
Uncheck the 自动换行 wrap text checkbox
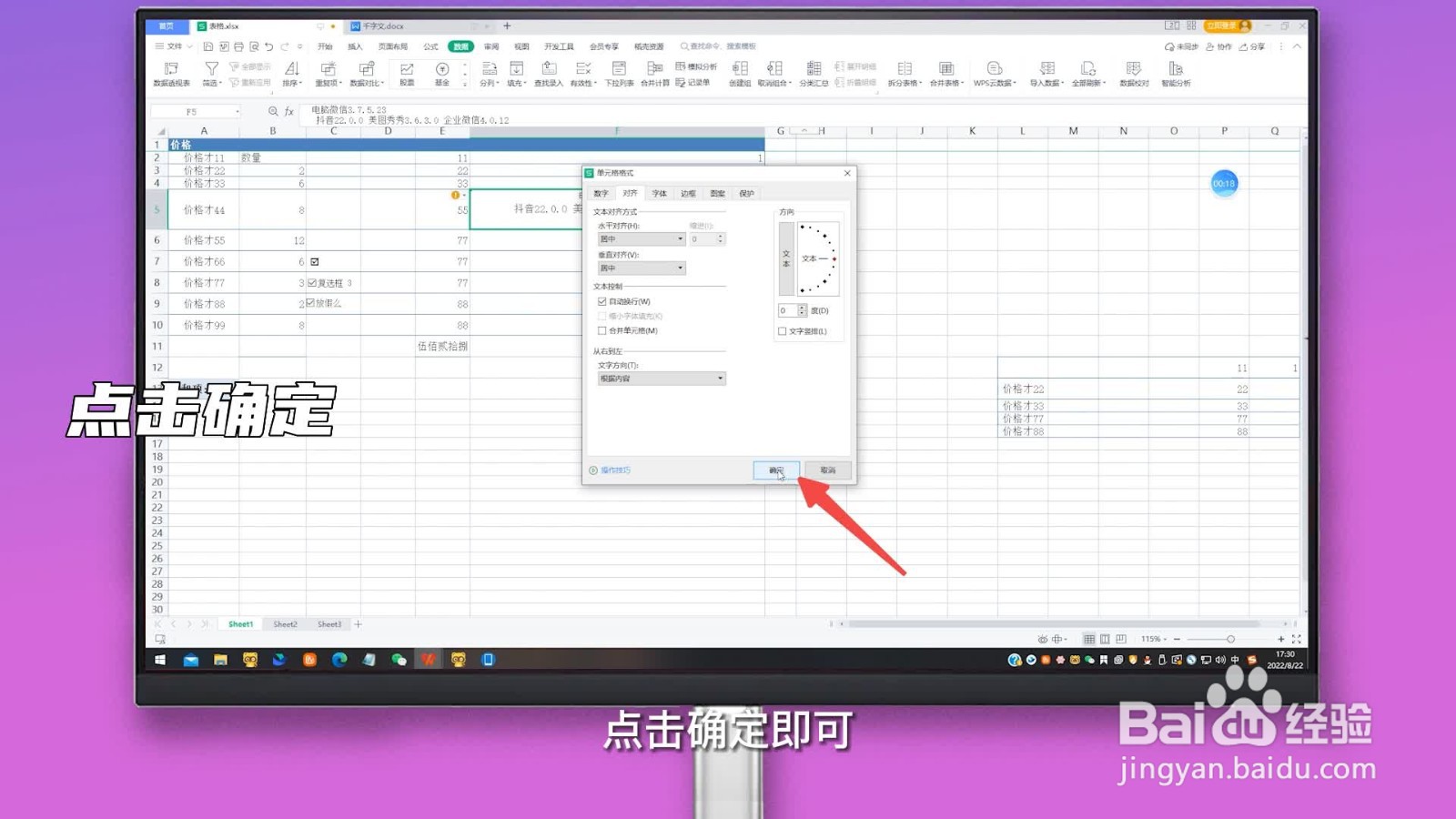tap(602, 301)
